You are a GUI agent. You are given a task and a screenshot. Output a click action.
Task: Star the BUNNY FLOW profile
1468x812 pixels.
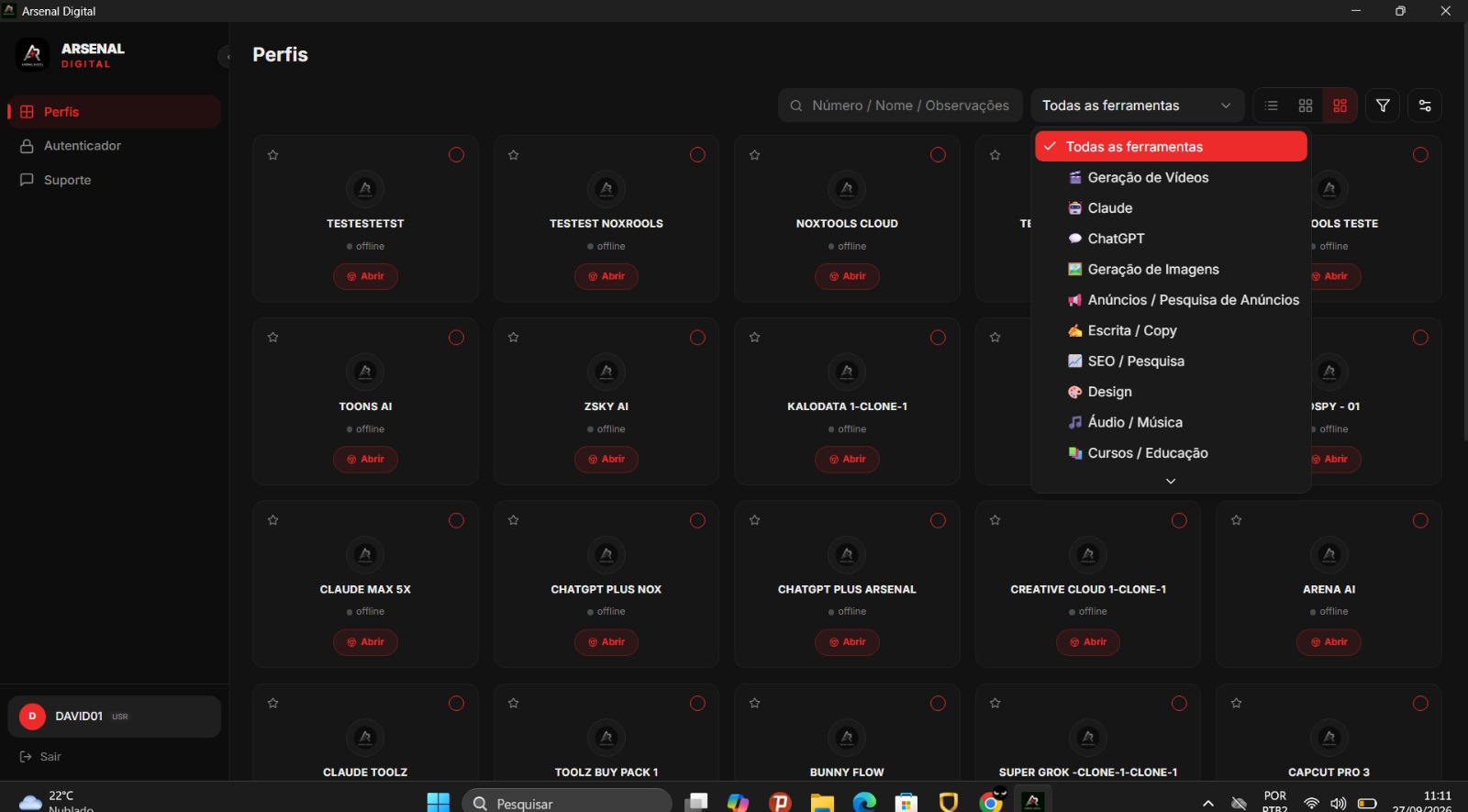click(x=754, y=703)
